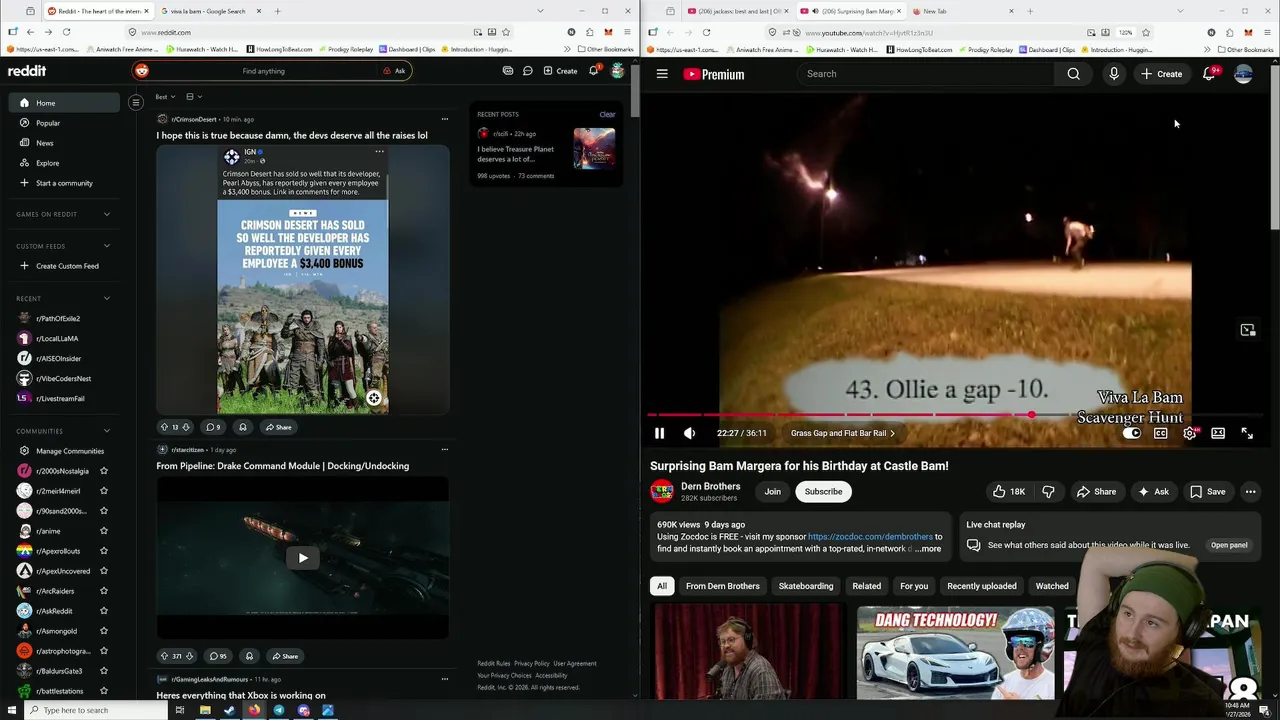Ask about the YouTube video
The image size is (1280, 720).
pyautogui.click(x=1152, y=491)
